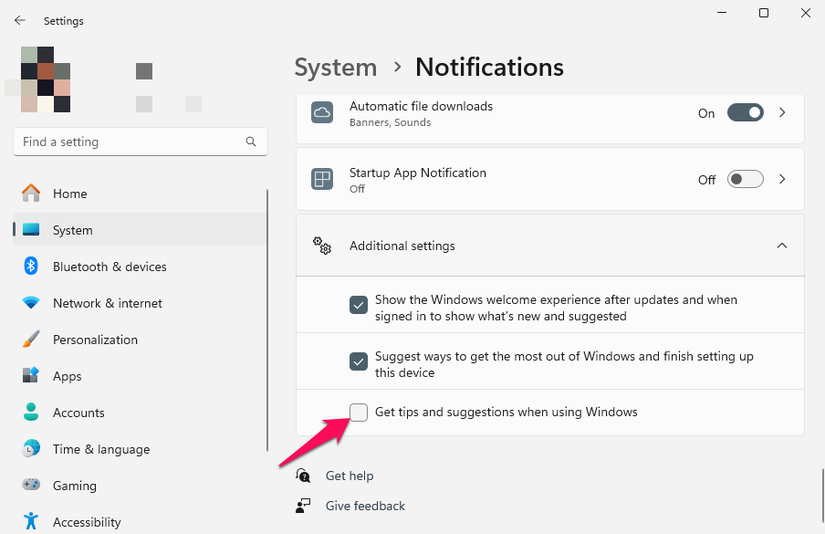Screen dimensions: 825x534
Task: Click the Bluetooth & devices icon
Action: (x=31, y=266)
